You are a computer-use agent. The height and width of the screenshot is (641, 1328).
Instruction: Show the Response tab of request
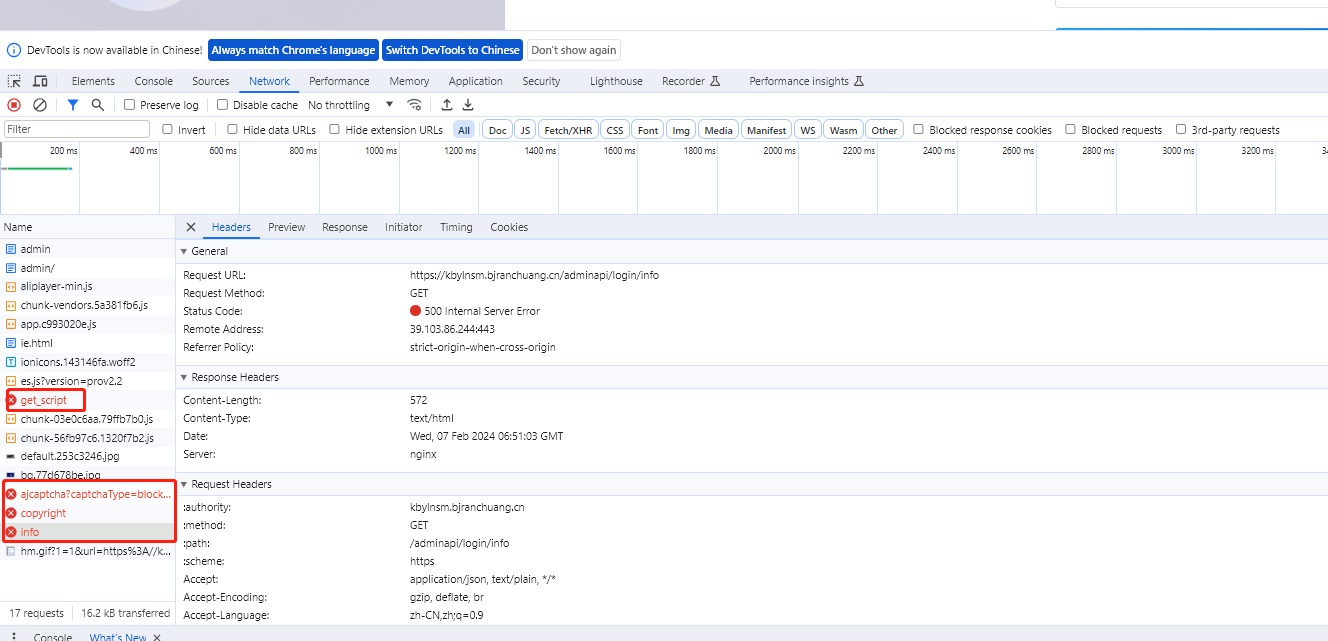click(x=345, y=227)
